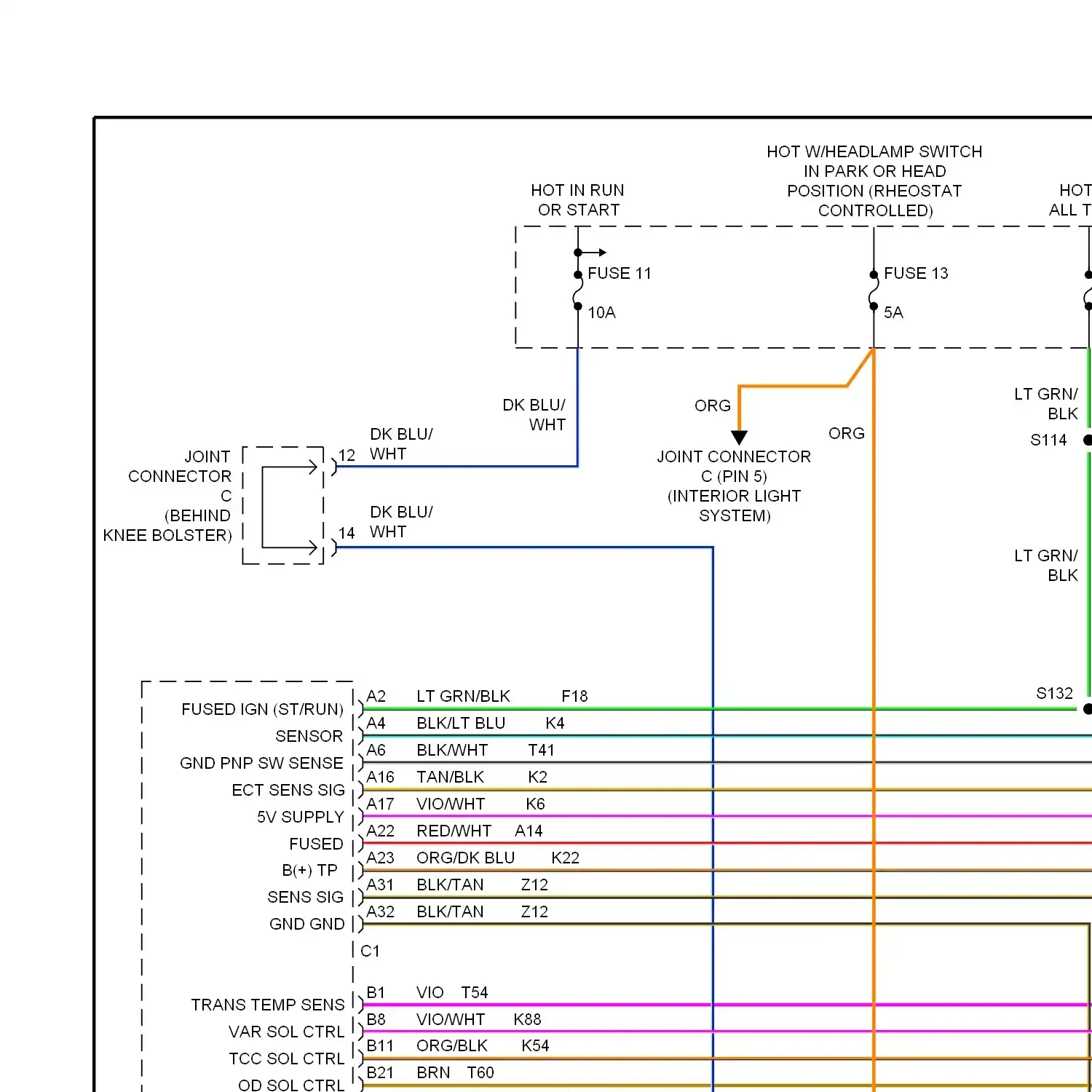Screen dimensions: 1092x1092
Task: Click the JOINT CONNECTOR C (BEHIND KNEE BOLSTER) label
Action: pyautogui.click(x=167, y=496)
